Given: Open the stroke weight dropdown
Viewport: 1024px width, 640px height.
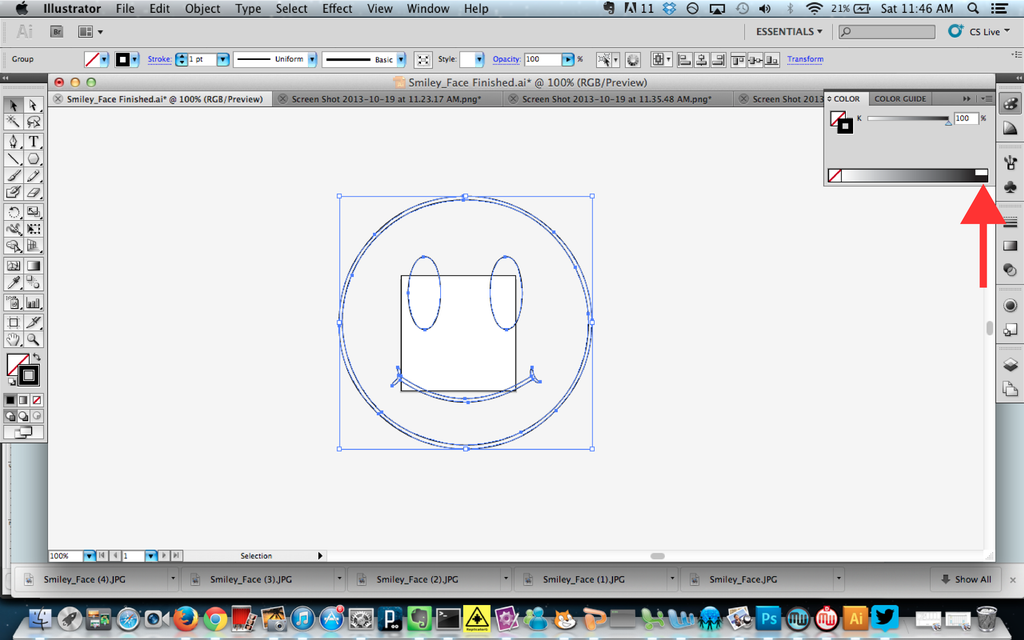Looking at the screenshot, I should pyautogui.click(x=225, y=60).
